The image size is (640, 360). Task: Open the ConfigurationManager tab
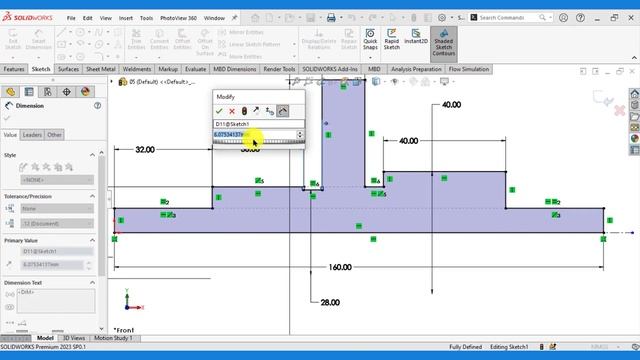pyautogui.click(x=48, y=92)
